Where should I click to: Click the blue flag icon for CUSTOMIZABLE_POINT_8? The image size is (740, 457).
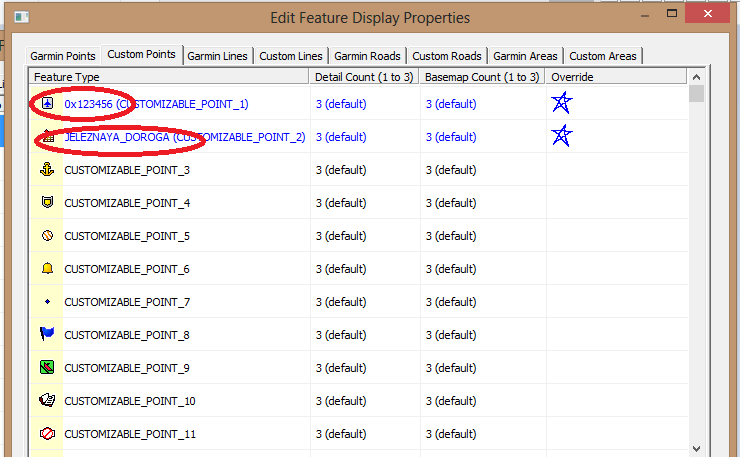click(x=46, y=335)
